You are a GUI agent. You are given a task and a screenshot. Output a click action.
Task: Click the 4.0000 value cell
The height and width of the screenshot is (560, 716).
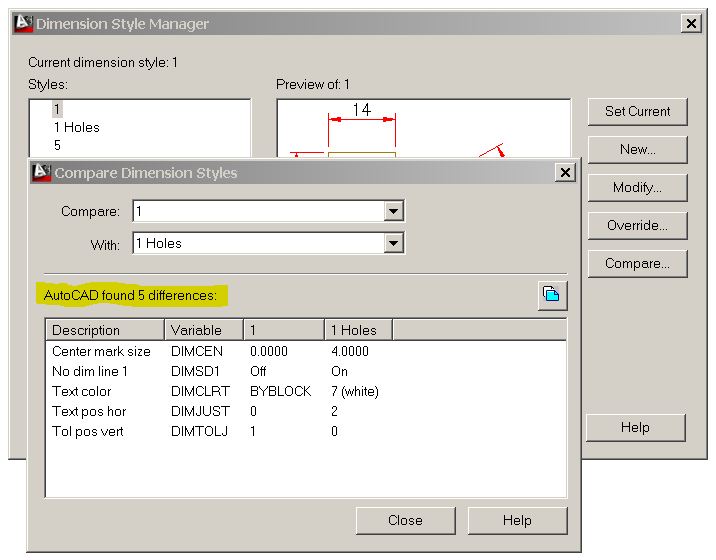point(350,351)
